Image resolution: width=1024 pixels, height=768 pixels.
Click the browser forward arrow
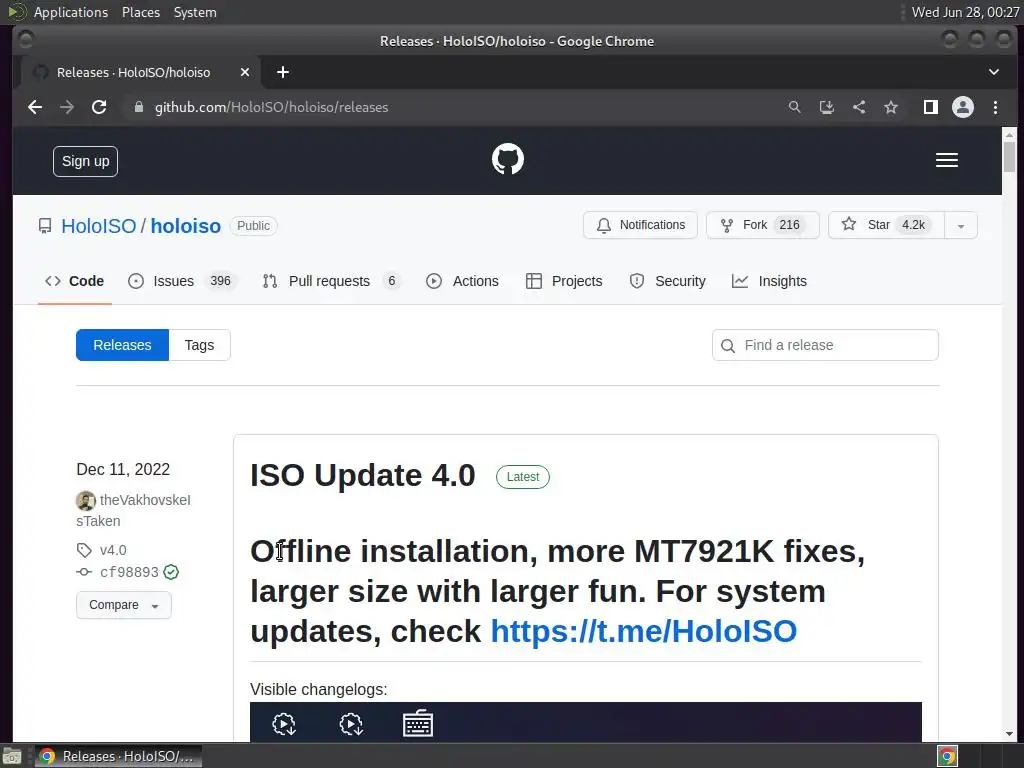[x=67, y=107]
